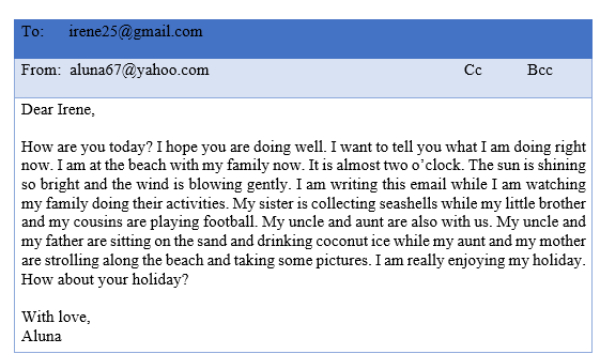Screen dimensions: 600x360
Task: Click the signature name "Aluna"
Action: coord(41,336)
